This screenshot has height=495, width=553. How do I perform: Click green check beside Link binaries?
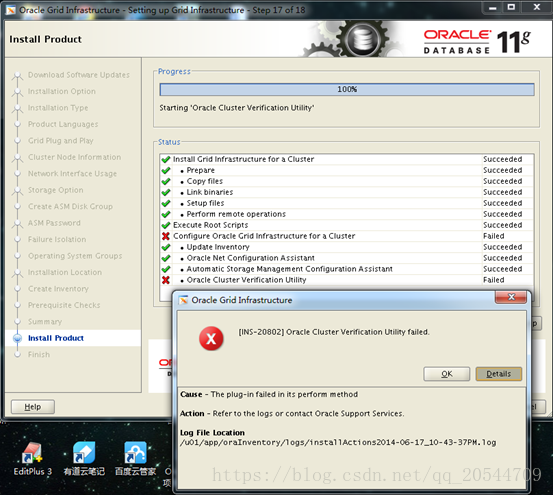point(166,192)
